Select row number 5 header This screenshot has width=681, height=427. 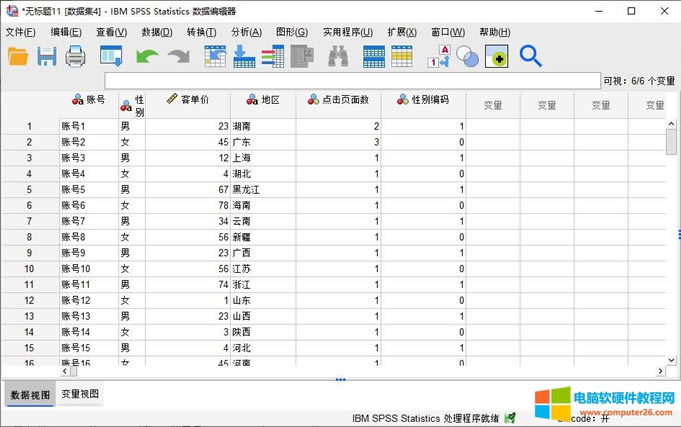[29, 189]
